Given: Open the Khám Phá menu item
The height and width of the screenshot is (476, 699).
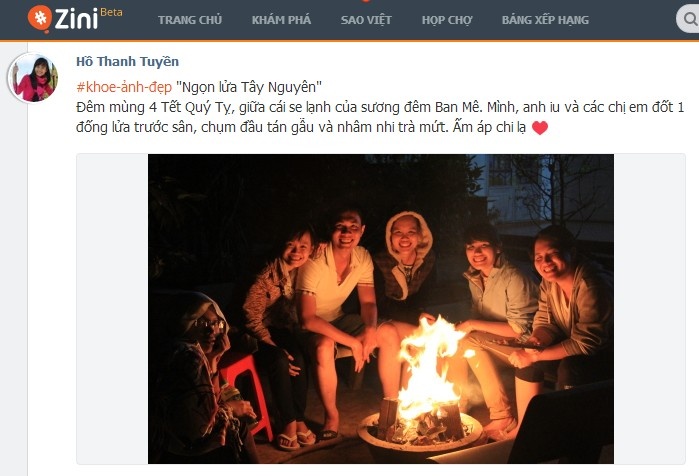Looking at the screenshot, I should tap(281, 20).
